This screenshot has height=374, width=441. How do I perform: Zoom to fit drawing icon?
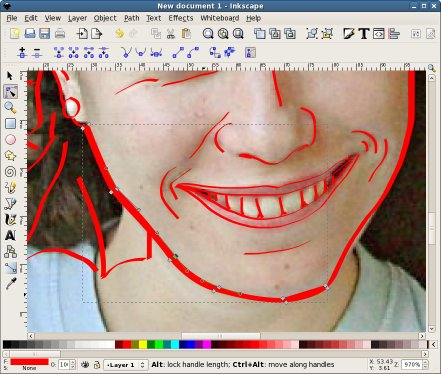(223, 34)
